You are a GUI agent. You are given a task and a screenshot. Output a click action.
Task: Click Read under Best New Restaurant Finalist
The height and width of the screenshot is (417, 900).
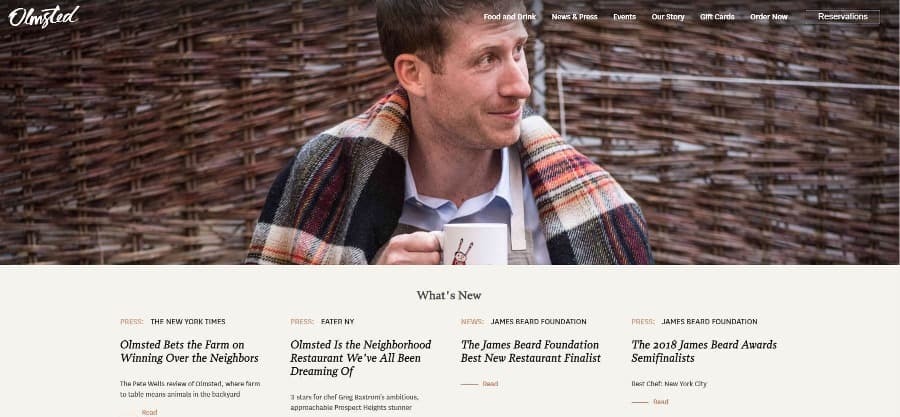click(x=490, y=384)
